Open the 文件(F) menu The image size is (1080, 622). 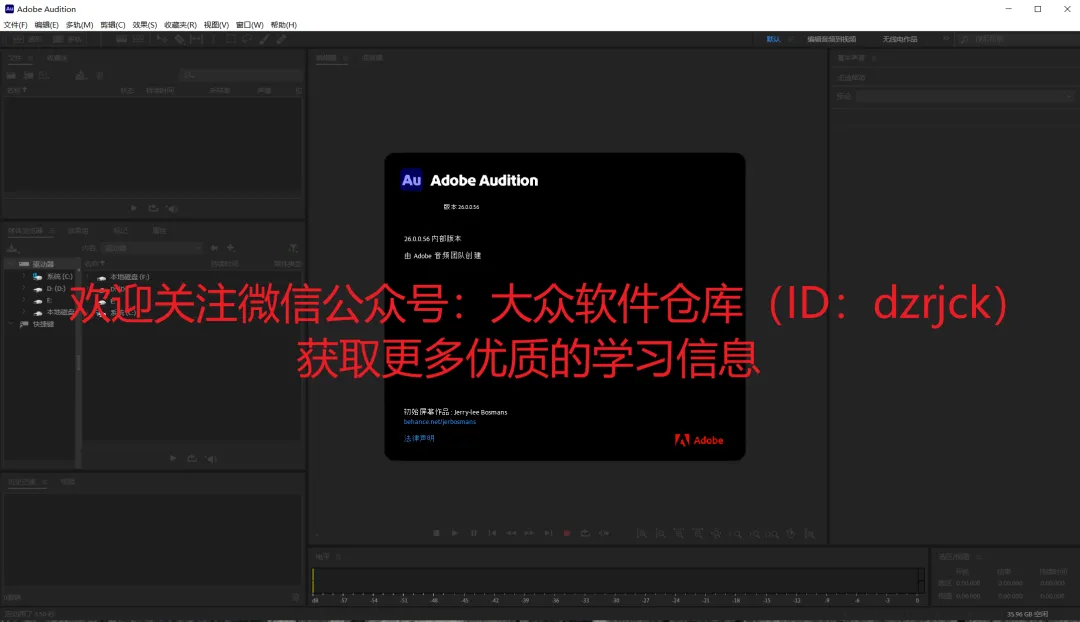[15, 25]
